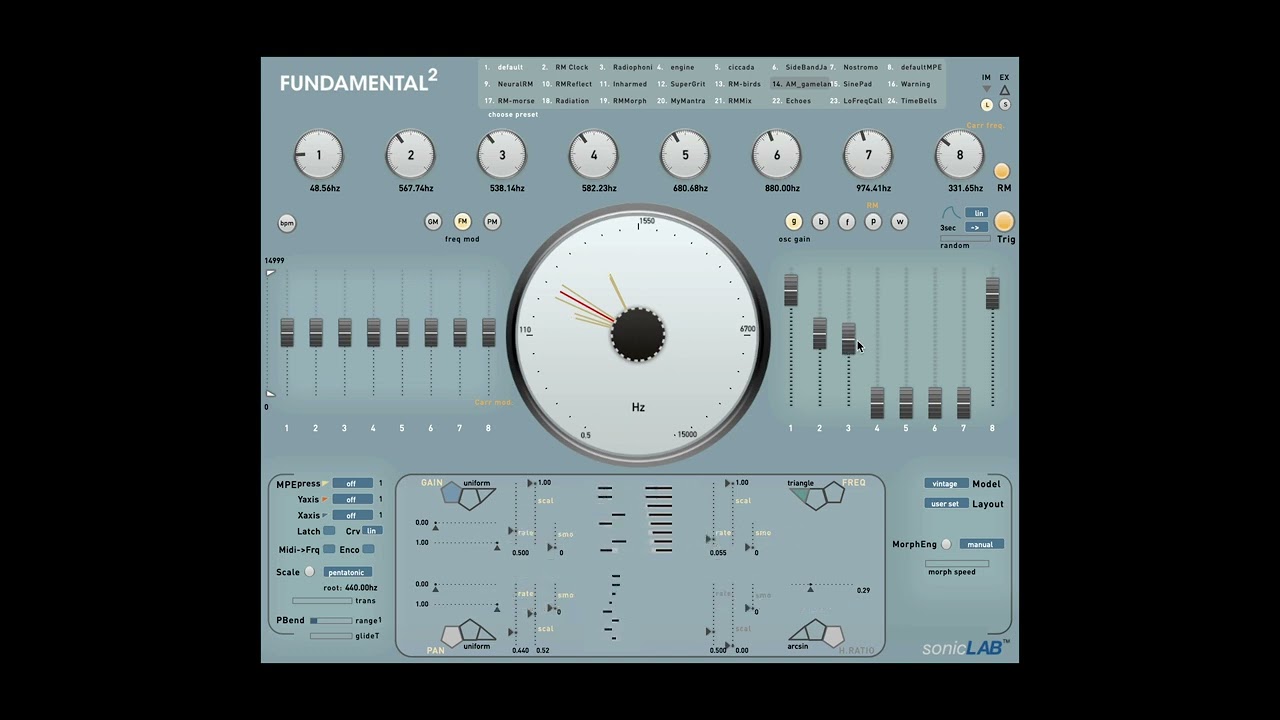Toggle the Scale round switch
The height and width of the screenshot is (720, 1280).
click(x=309, y=572)
